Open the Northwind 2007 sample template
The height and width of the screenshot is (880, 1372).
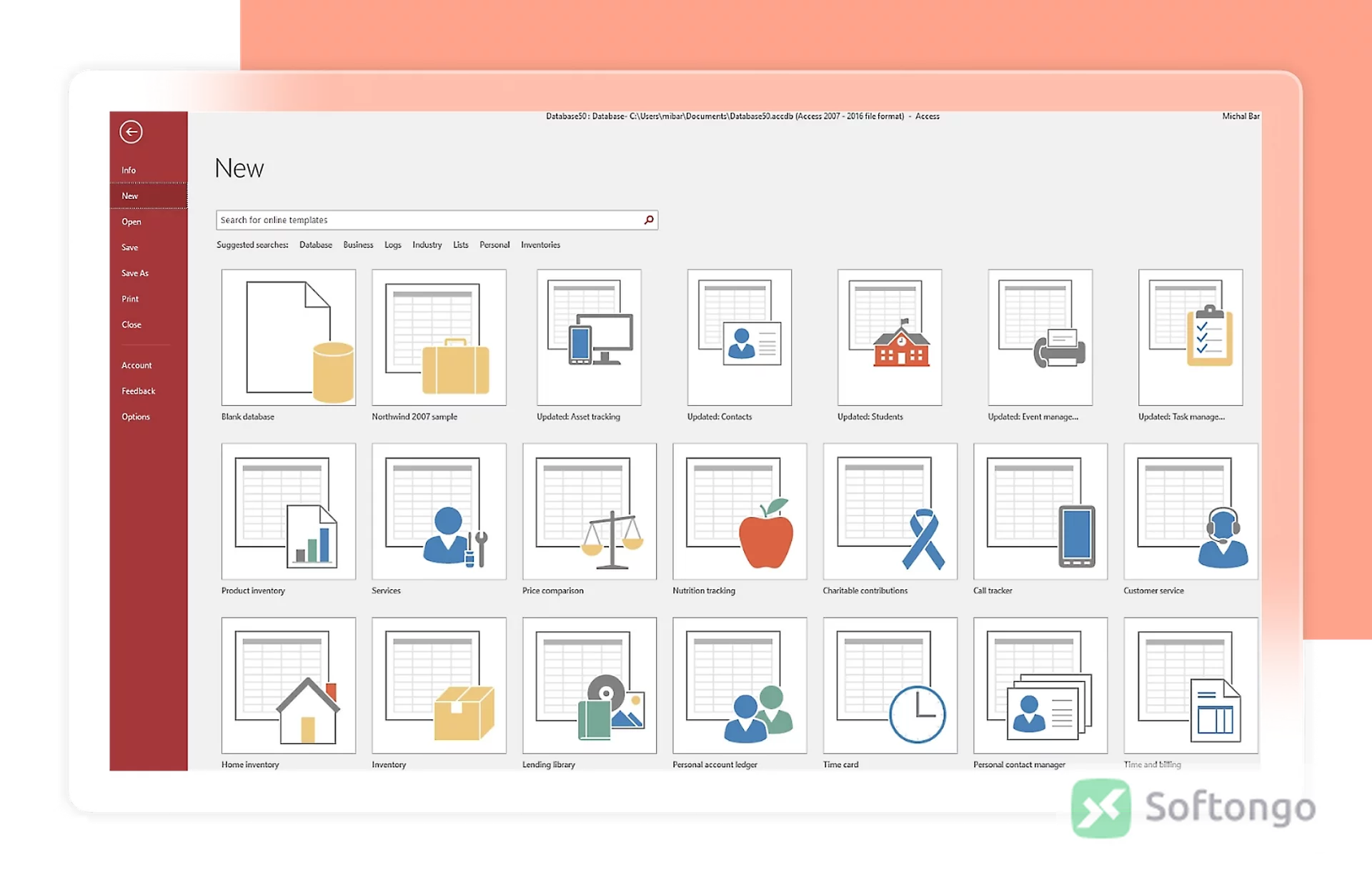click(x=439, y=337)
